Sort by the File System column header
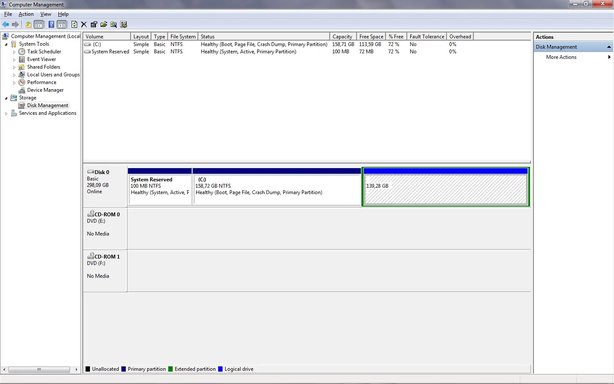614x384 pixels. point(182,36)
